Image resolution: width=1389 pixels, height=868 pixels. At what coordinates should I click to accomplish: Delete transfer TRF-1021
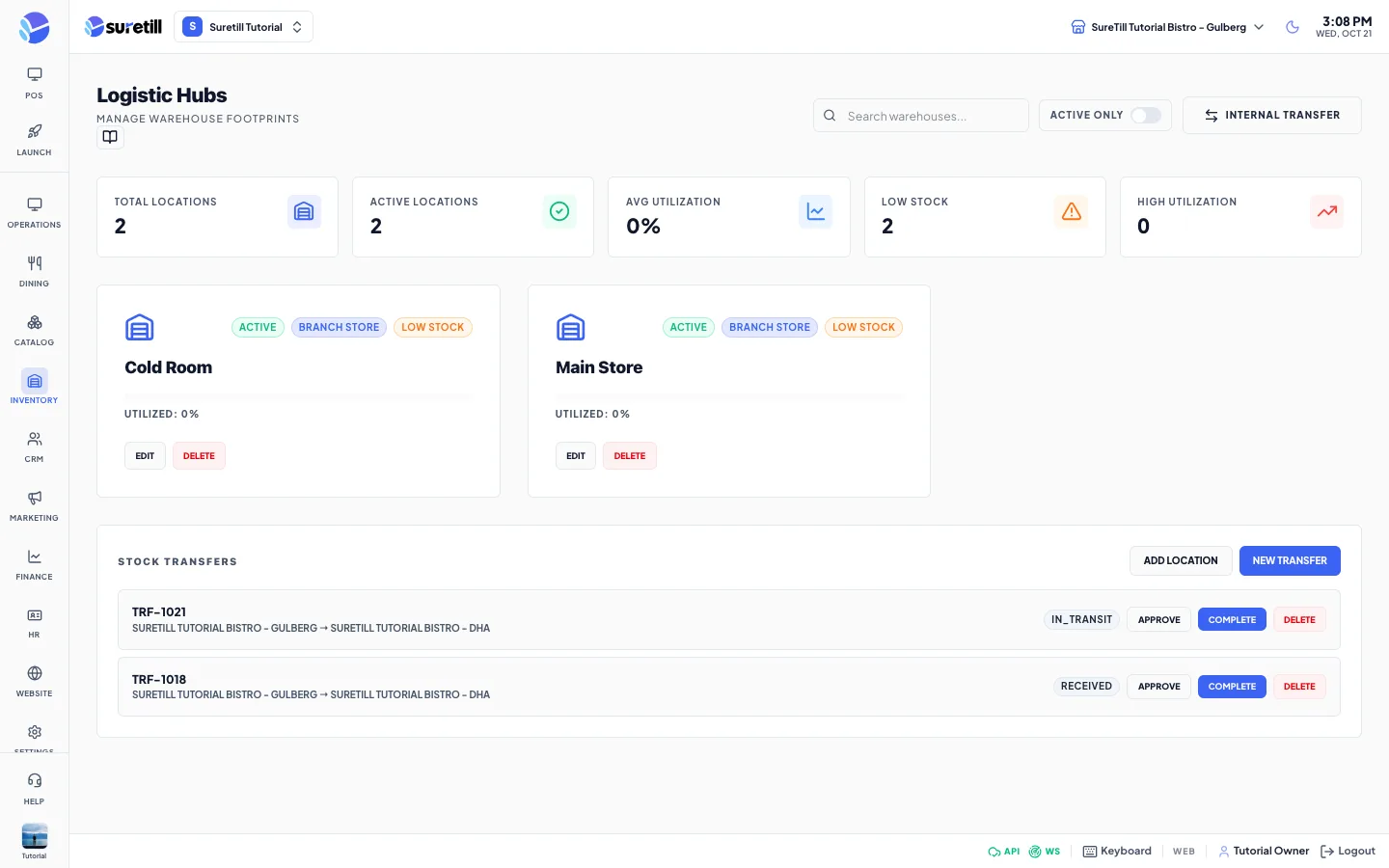click(x=1299, y=620)
